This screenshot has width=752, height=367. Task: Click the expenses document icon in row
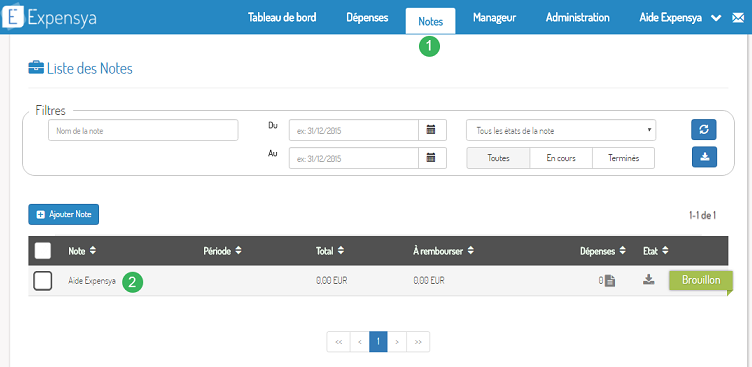click(x=610, y=281)
